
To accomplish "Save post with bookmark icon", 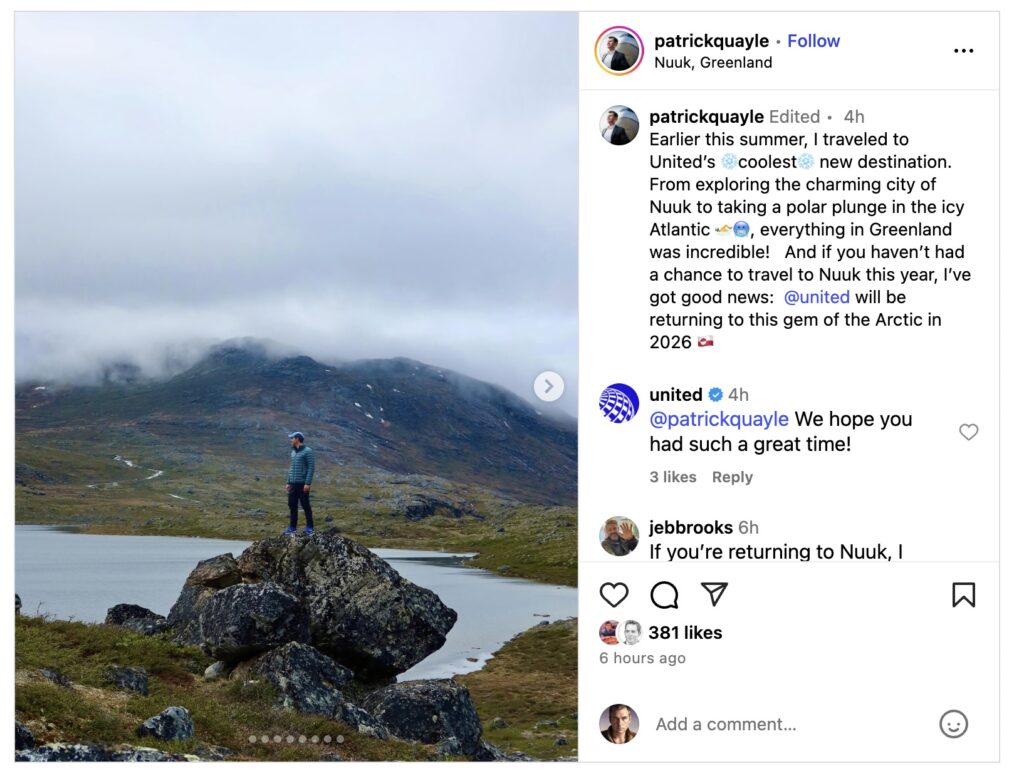I will click(963, 595).
